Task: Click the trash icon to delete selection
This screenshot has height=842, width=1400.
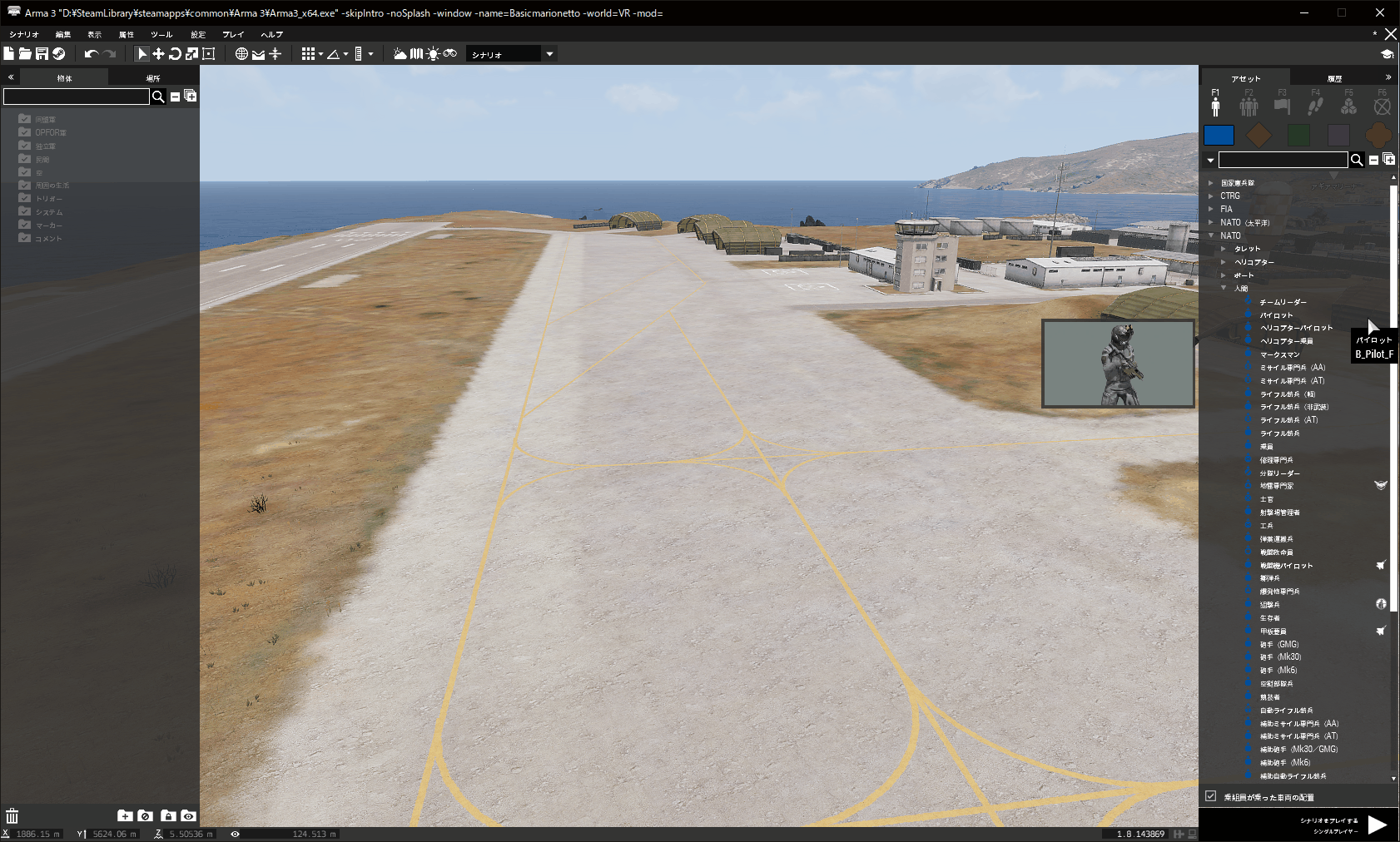Action: click(x=12, y=816)
